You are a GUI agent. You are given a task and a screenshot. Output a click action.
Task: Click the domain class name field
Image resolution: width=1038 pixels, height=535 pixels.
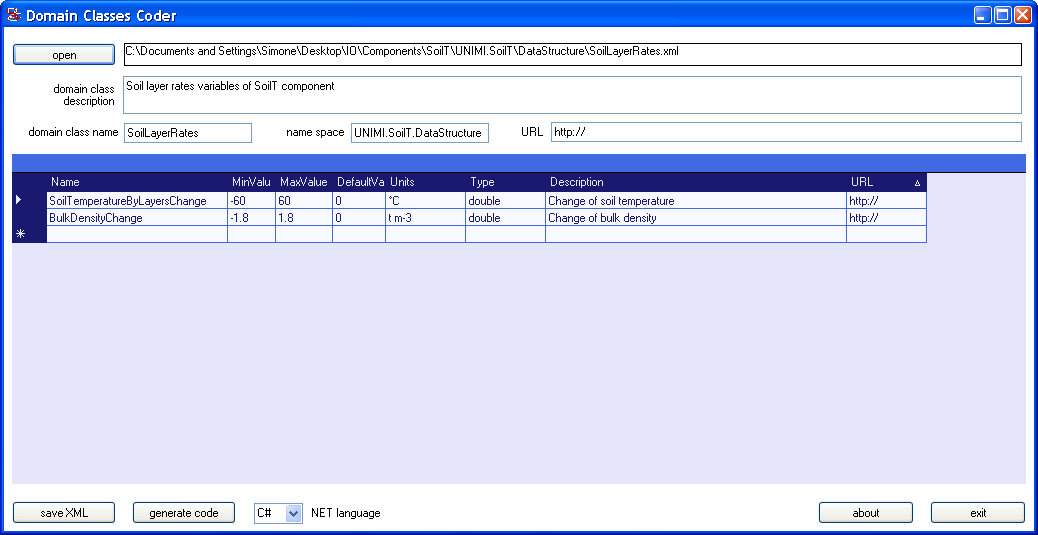pos(188,132)
